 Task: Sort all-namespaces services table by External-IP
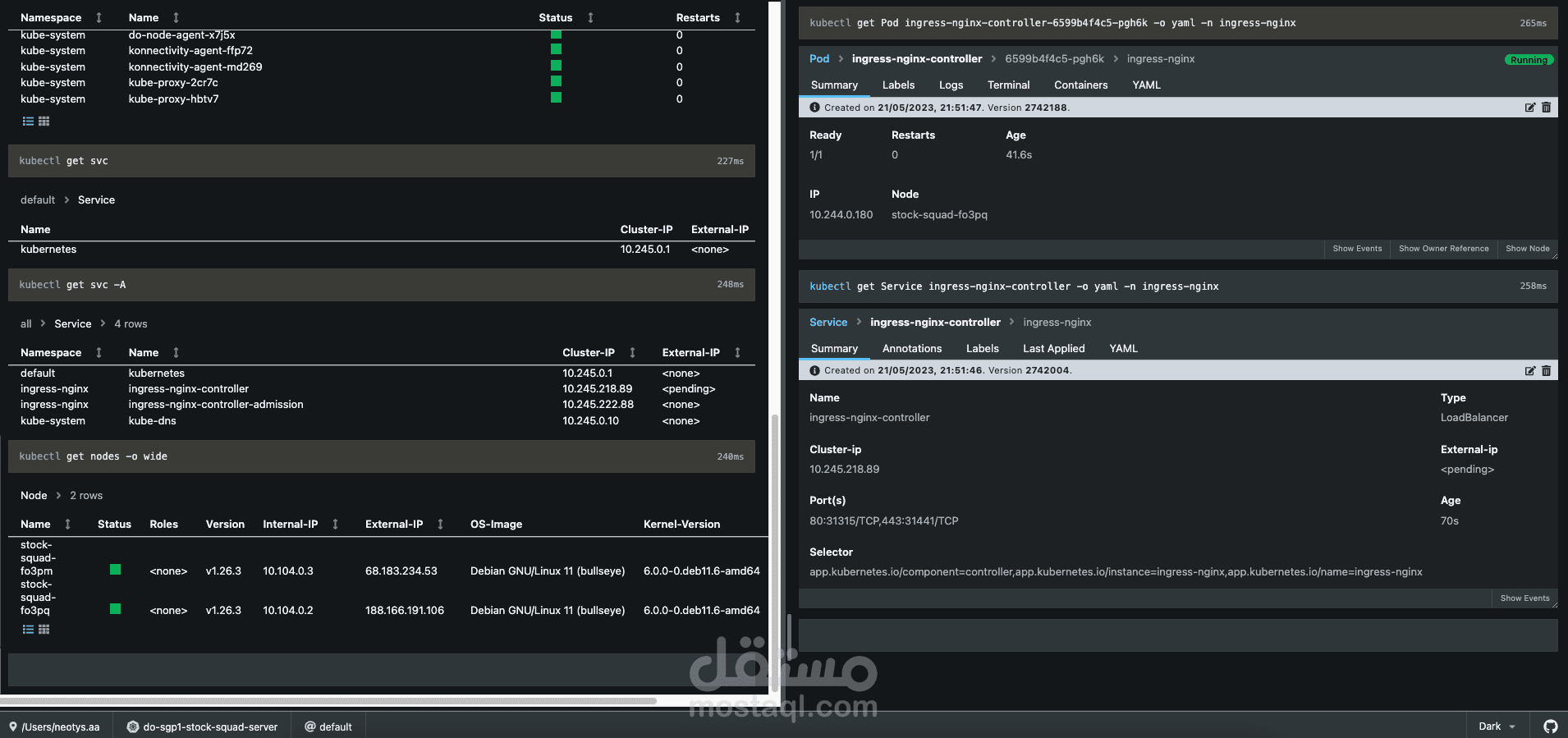[x=737, y=352]
